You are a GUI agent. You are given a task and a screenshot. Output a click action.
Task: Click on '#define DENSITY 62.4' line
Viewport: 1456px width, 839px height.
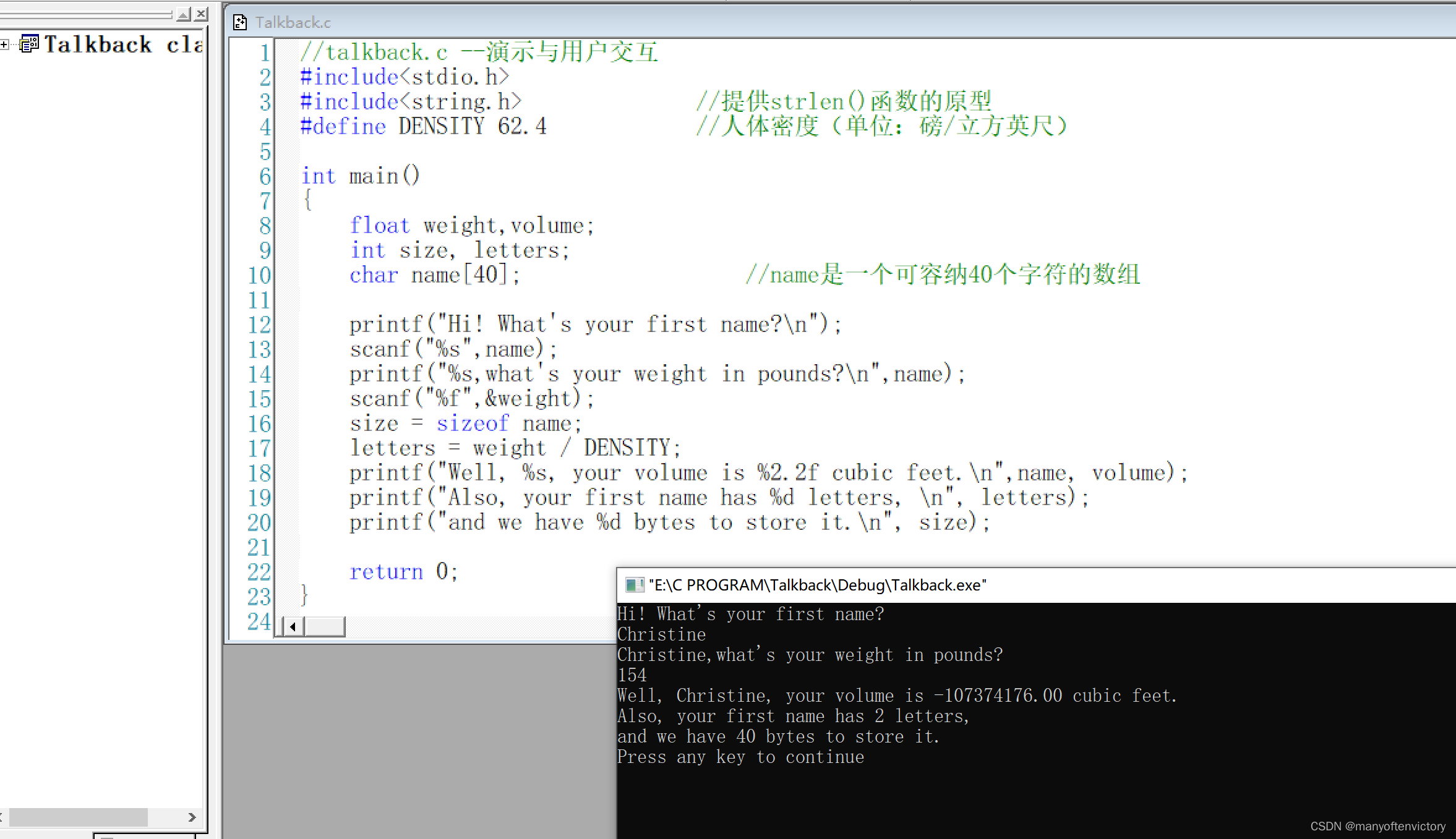424,126
